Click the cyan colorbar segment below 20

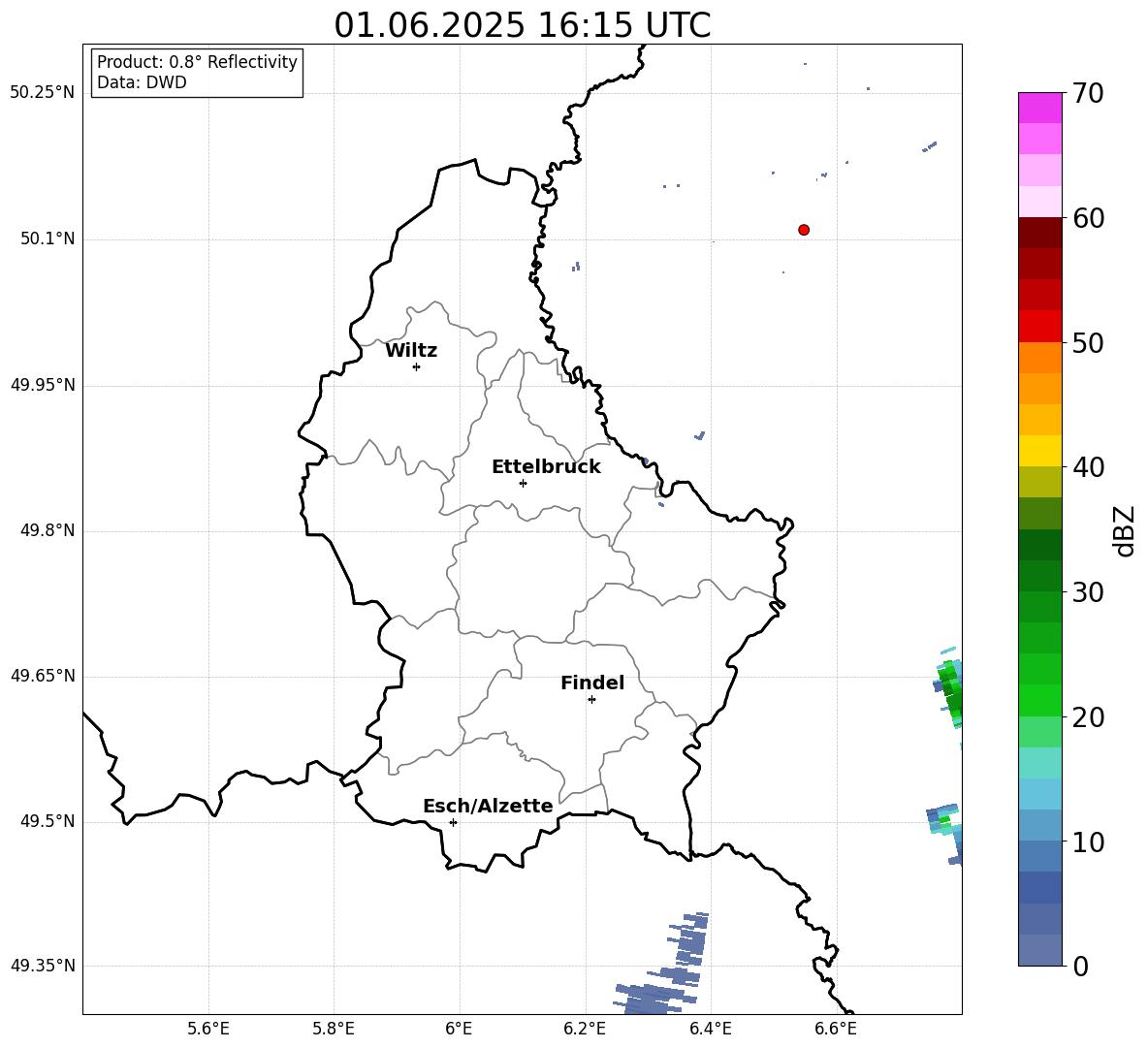(1040, 763)
